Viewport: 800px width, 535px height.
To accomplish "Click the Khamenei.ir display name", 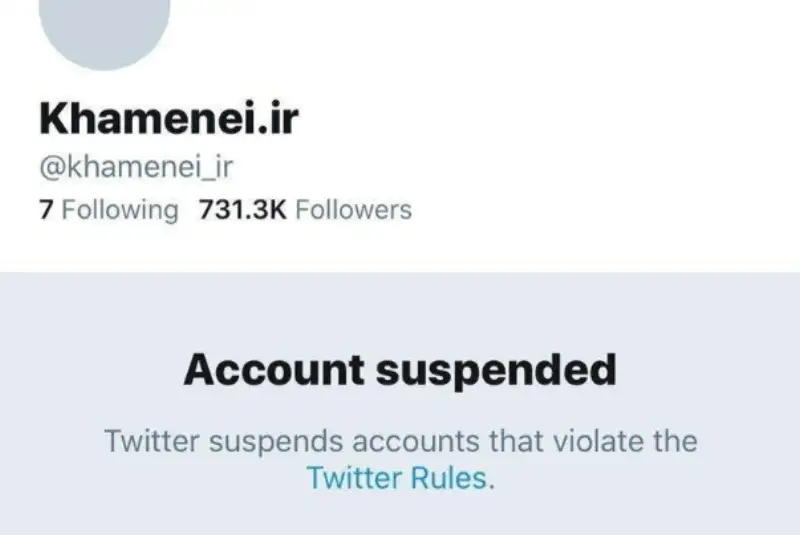I will pyautogui.click(x=169, y=120).
